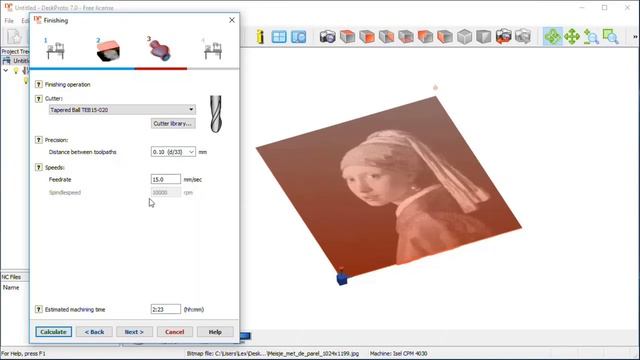Click the grayed-out camera icon

[523, 37]
